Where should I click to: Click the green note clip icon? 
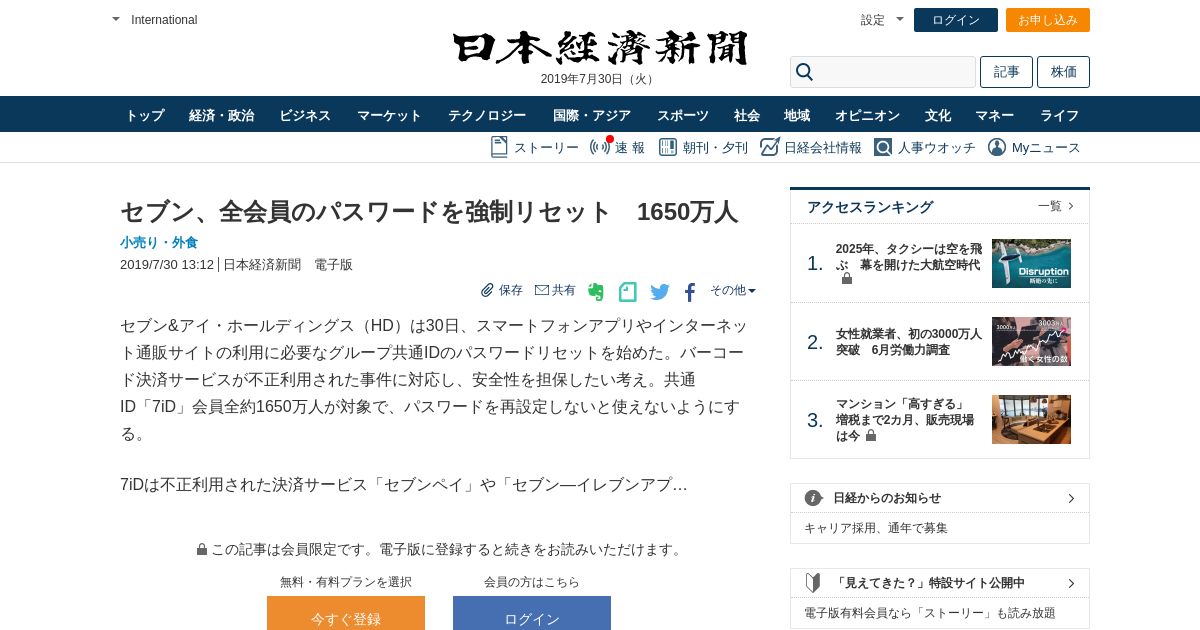[x=628, y=292]
